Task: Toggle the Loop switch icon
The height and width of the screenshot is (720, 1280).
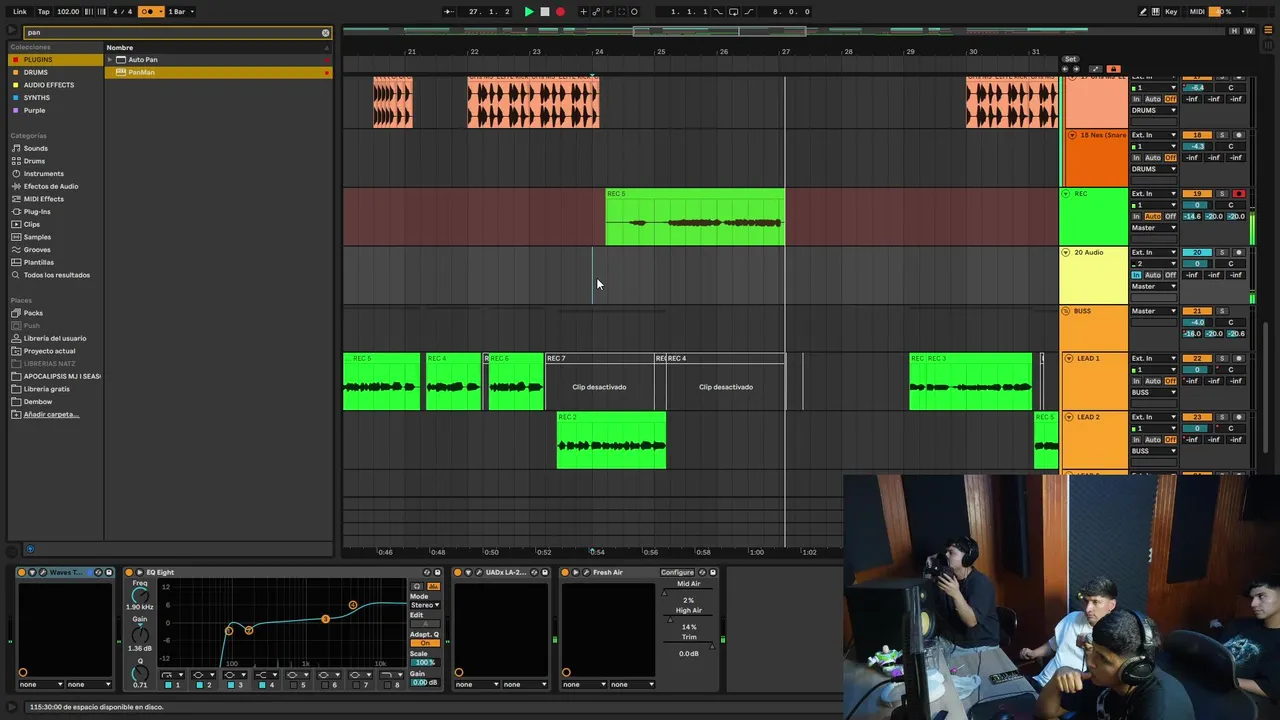Action: pos(733,12)
